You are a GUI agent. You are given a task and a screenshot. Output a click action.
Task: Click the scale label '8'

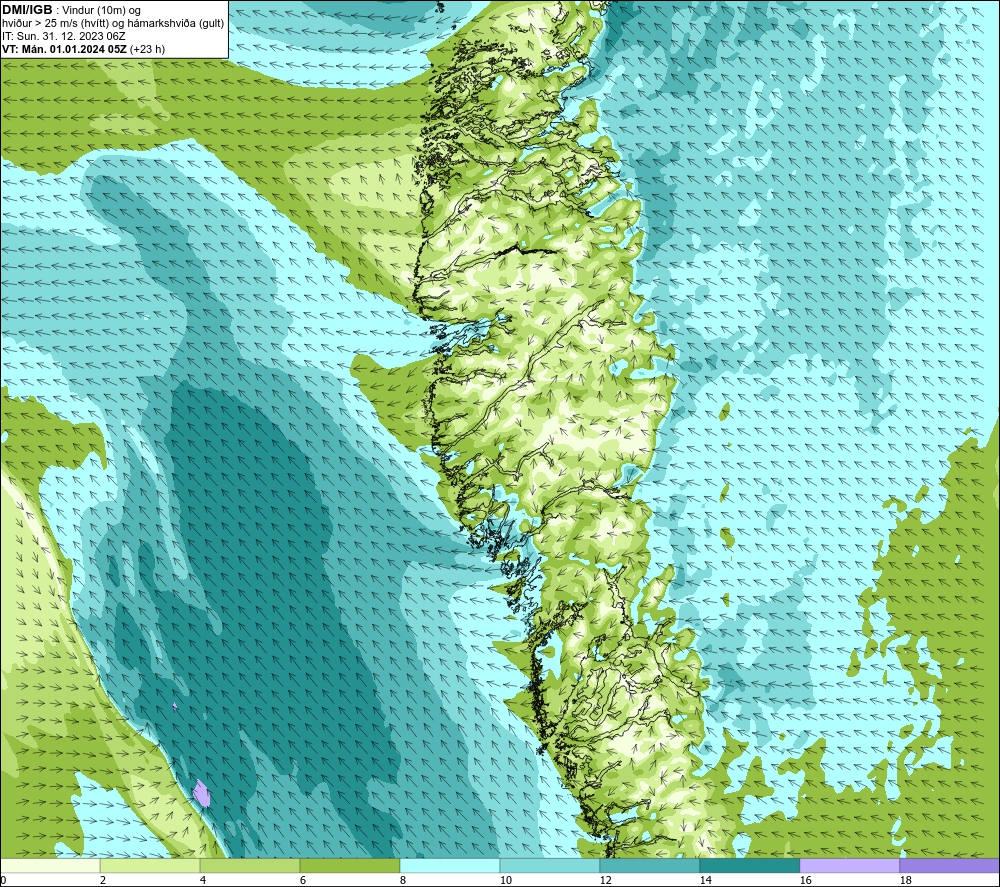point(403,881)
